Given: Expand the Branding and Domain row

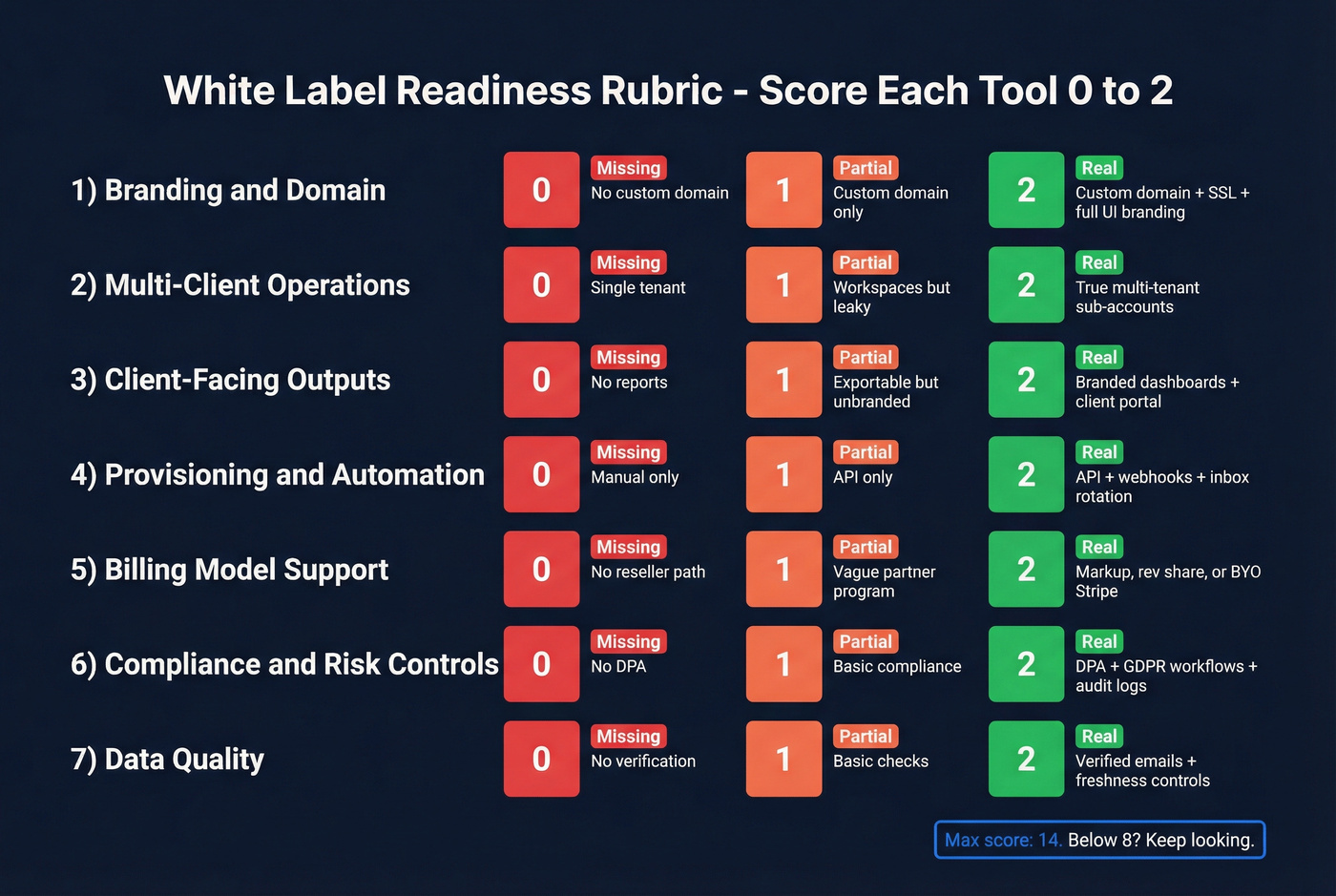Looking at the screenshot, I should click(228, 190).
